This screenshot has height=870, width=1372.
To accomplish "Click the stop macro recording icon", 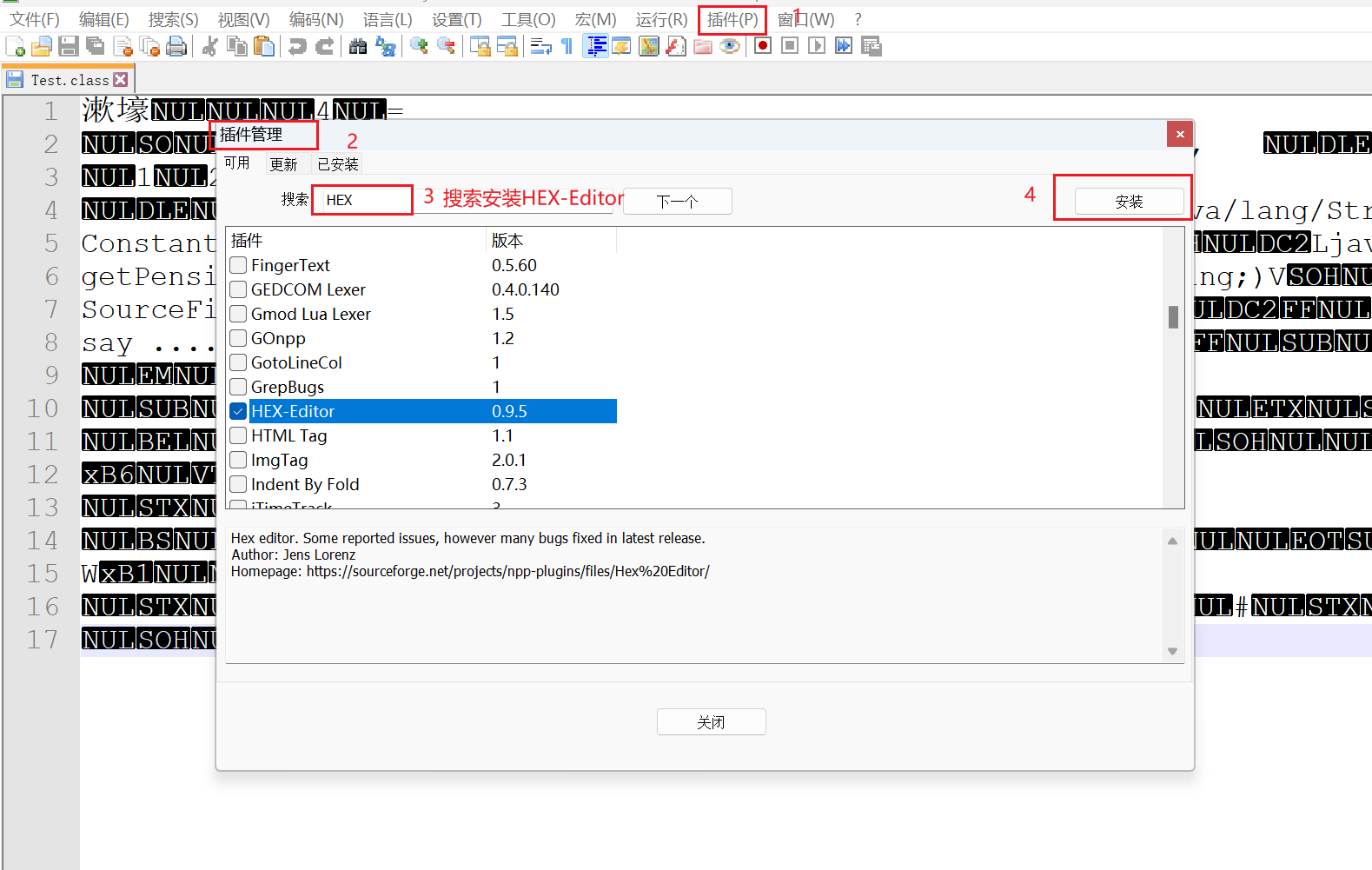I will pyautogui.click(x=790, y=46).
